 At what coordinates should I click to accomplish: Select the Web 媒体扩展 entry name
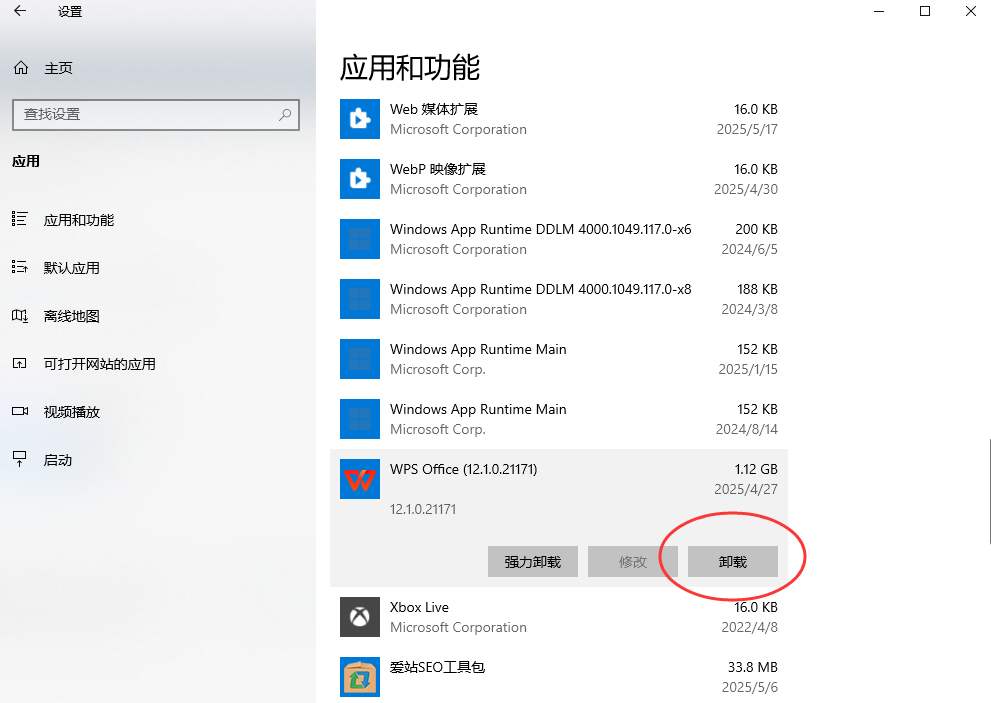434,109
